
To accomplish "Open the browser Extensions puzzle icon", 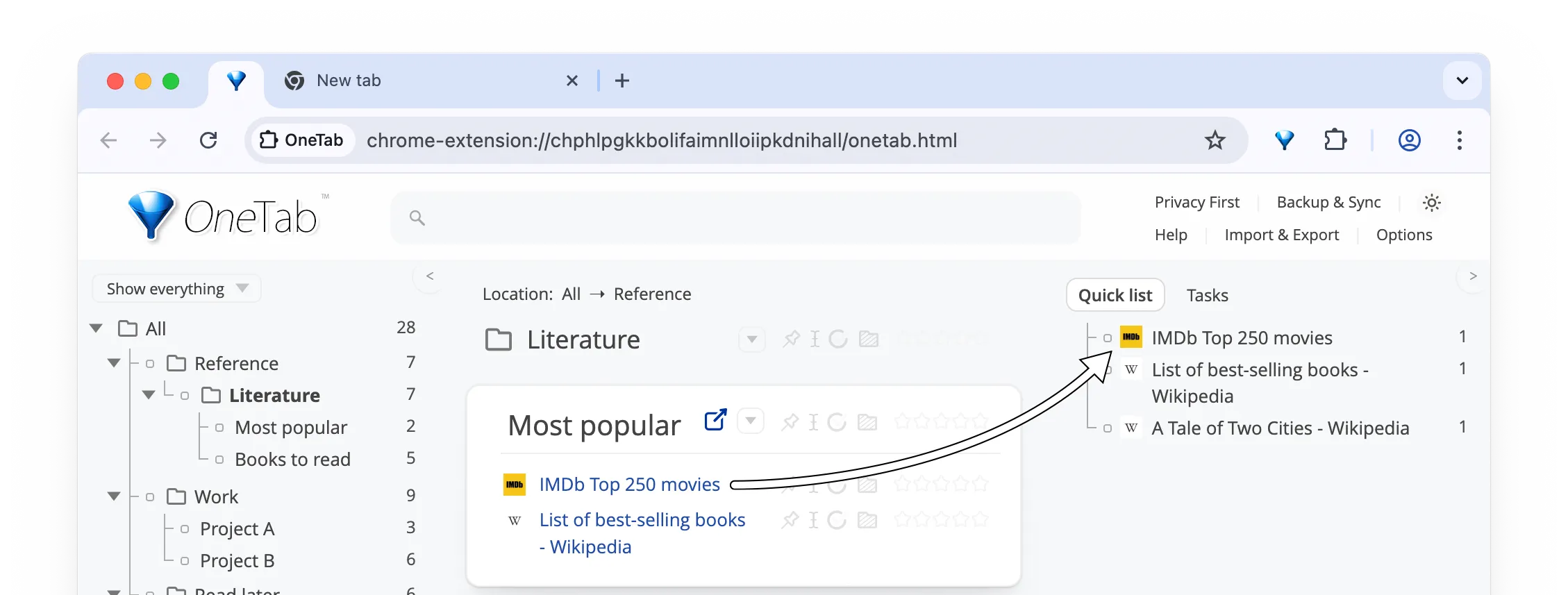I will tap(1335, 140).
